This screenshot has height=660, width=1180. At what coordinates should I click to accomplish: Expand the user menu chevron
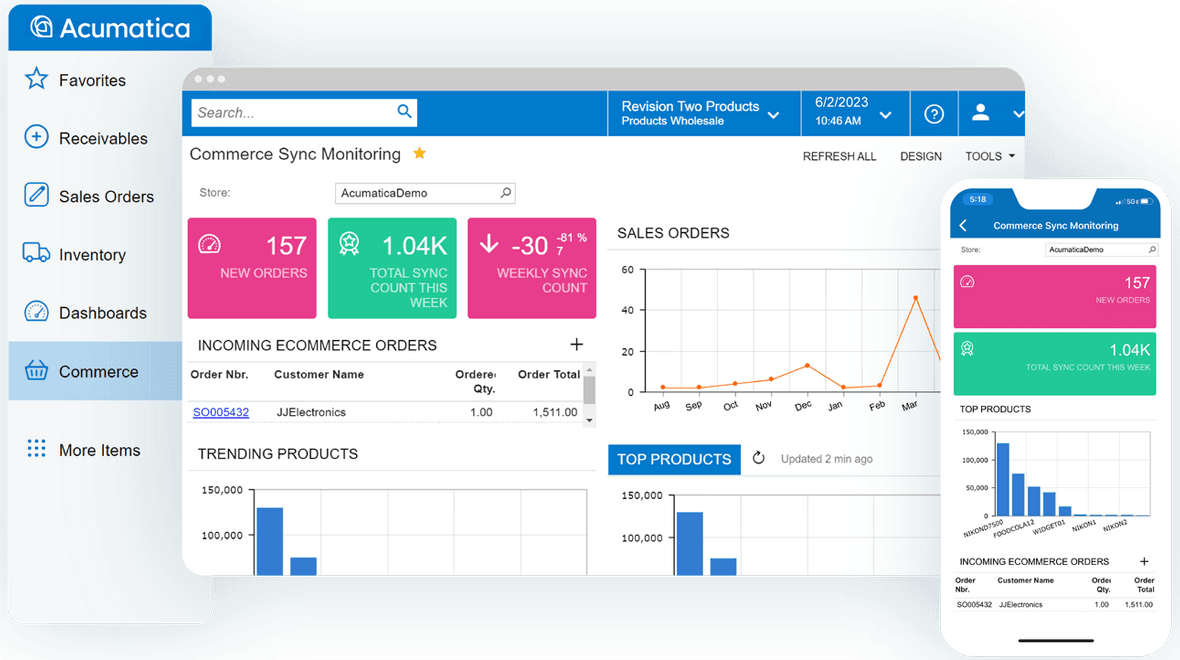click(1018, 114)
